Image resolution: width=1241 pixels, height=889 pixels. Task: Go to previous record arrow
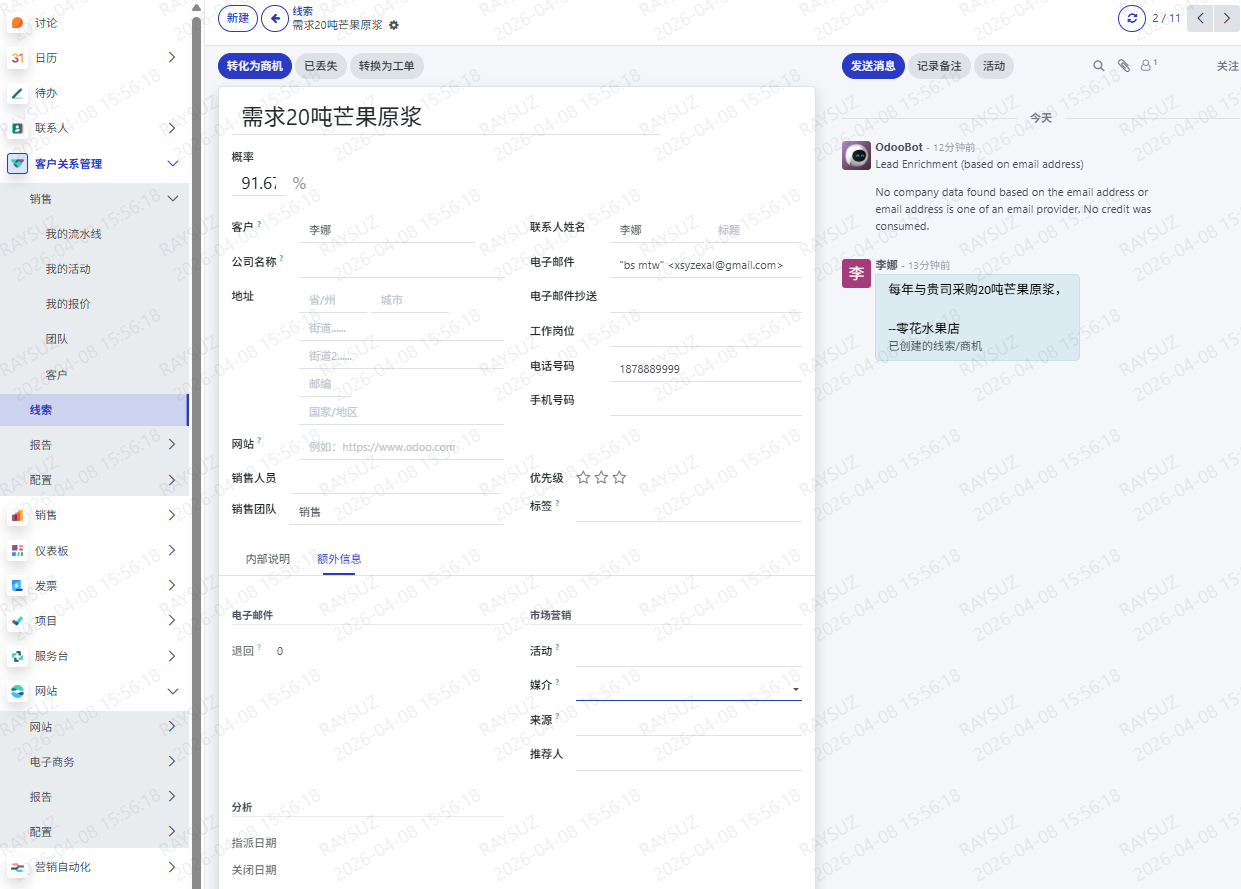coord(1200,18)
